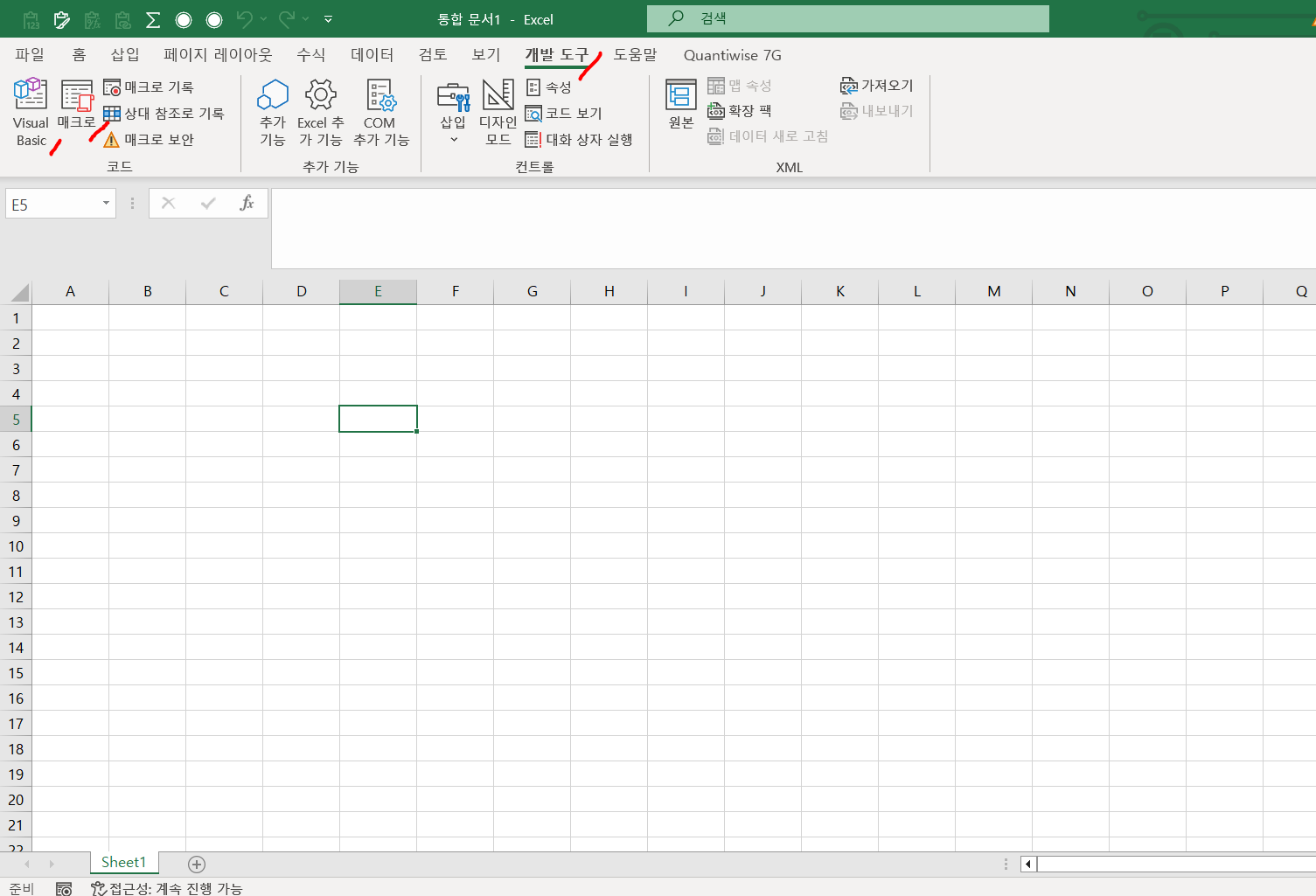Viewport: 1316px width, 896px height.
Task: Click XML 가져오기 import
Action: [877, 86]
